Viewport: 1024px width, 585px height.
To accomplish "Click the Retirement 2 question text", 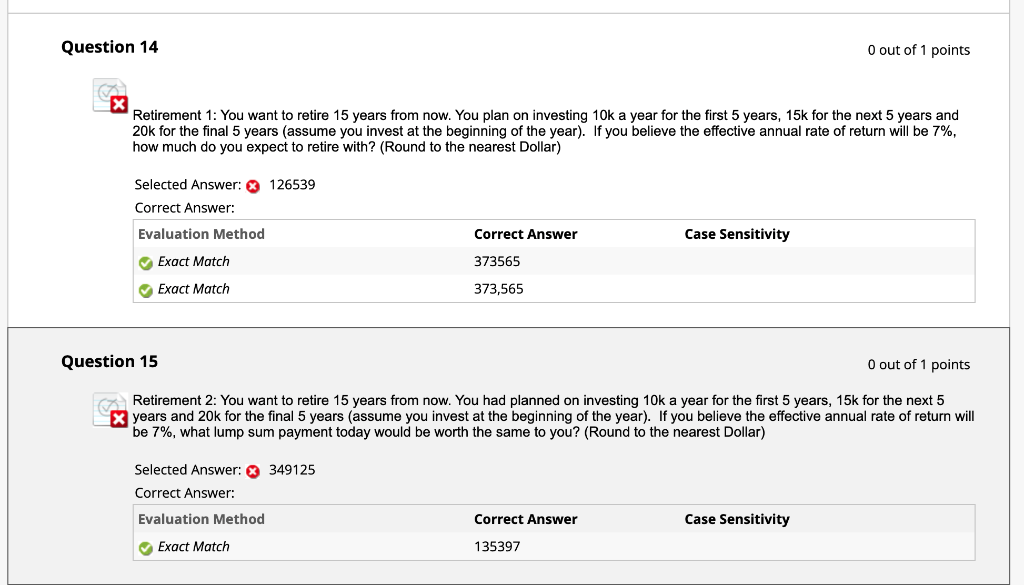I will 553,417.
